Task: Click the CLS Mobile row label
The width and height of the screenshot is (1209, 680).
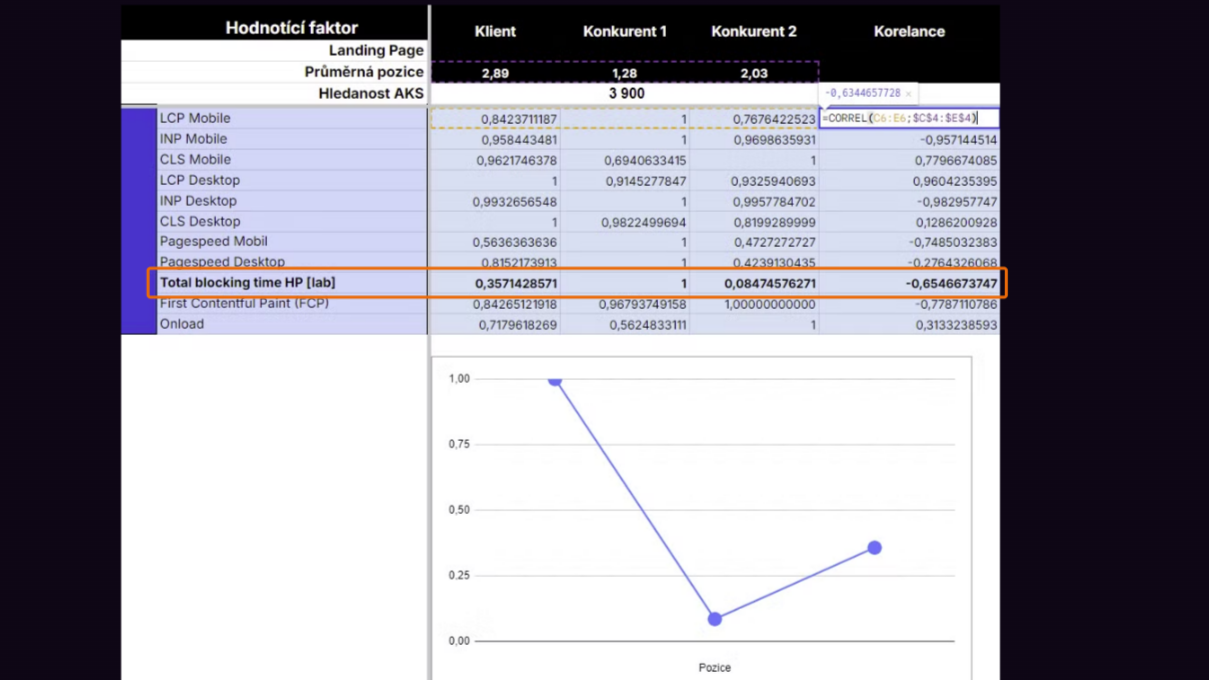Action: tap(195, 159)
